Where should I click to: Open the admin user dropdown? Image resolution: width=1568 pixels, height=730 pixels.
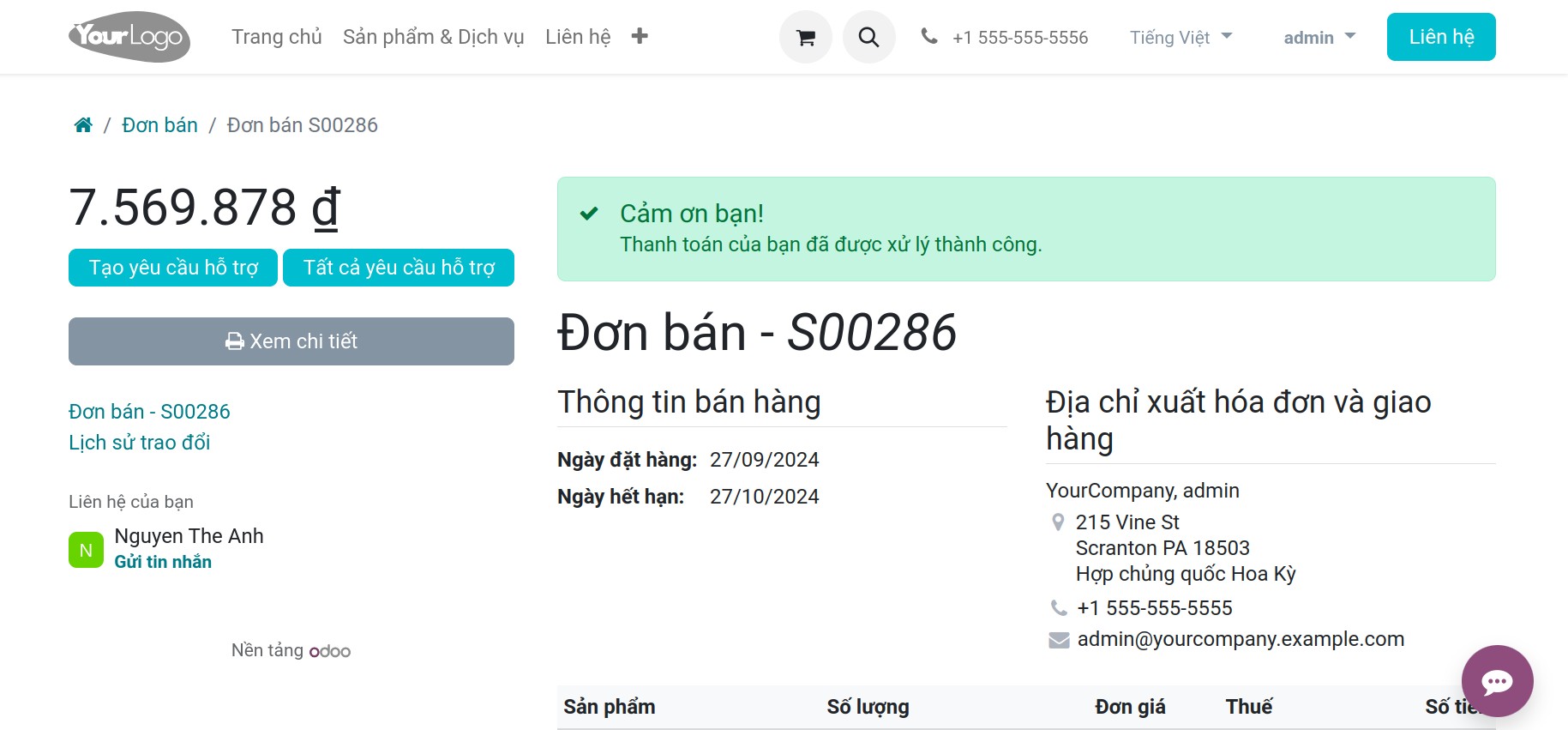[1319, 38]
